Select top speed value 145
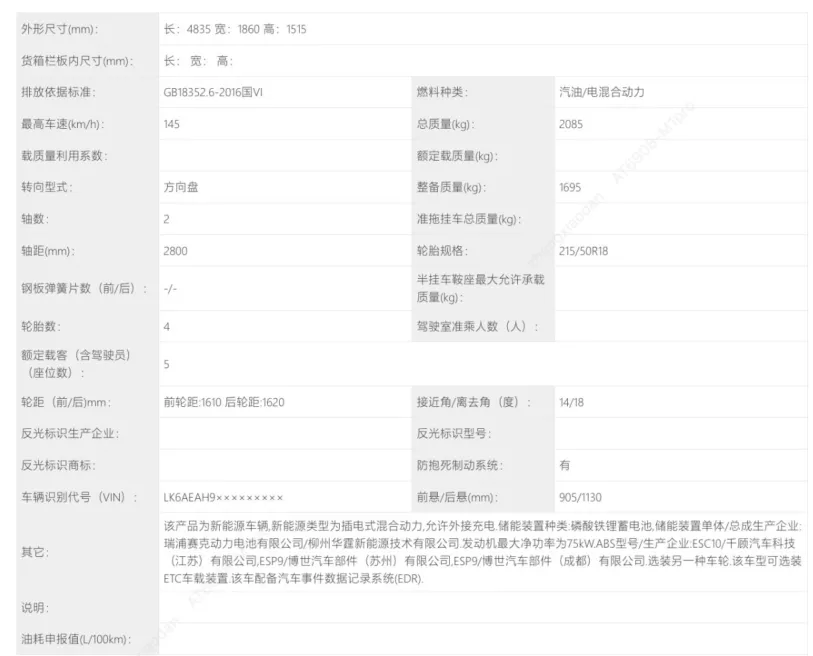 tap(172, 124)
